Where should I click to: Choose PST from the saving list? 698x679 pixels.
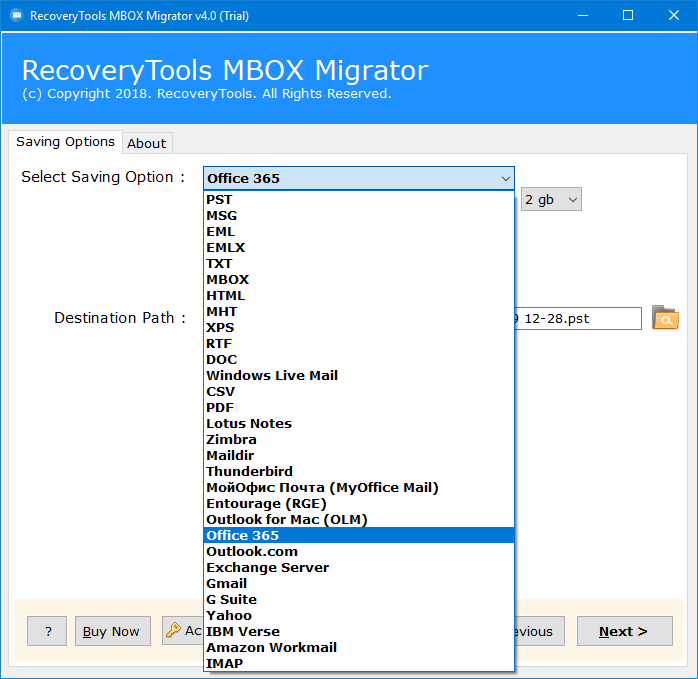359,199
